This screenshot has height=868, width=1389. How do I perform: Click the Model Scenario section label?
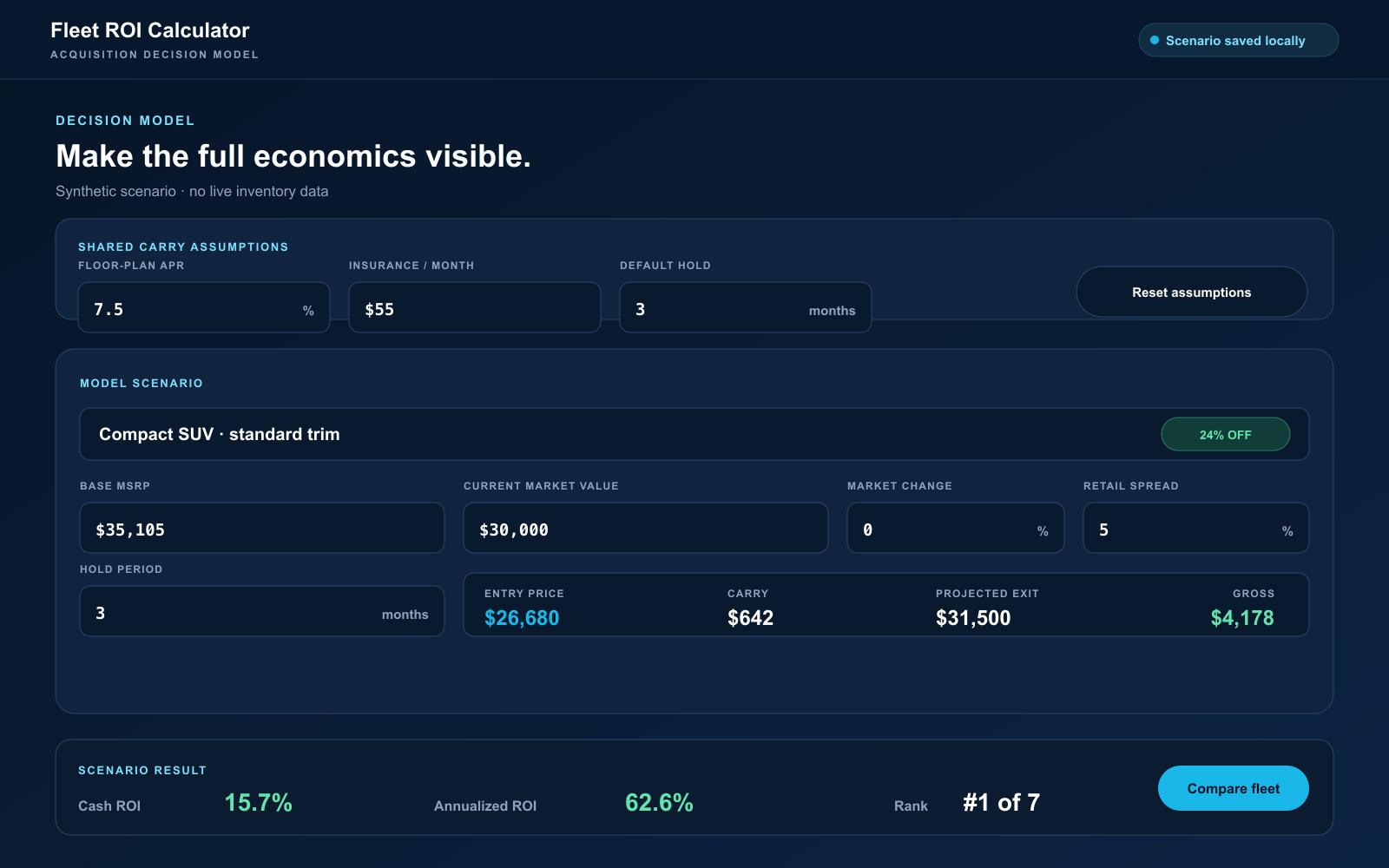tap(142, 383)
